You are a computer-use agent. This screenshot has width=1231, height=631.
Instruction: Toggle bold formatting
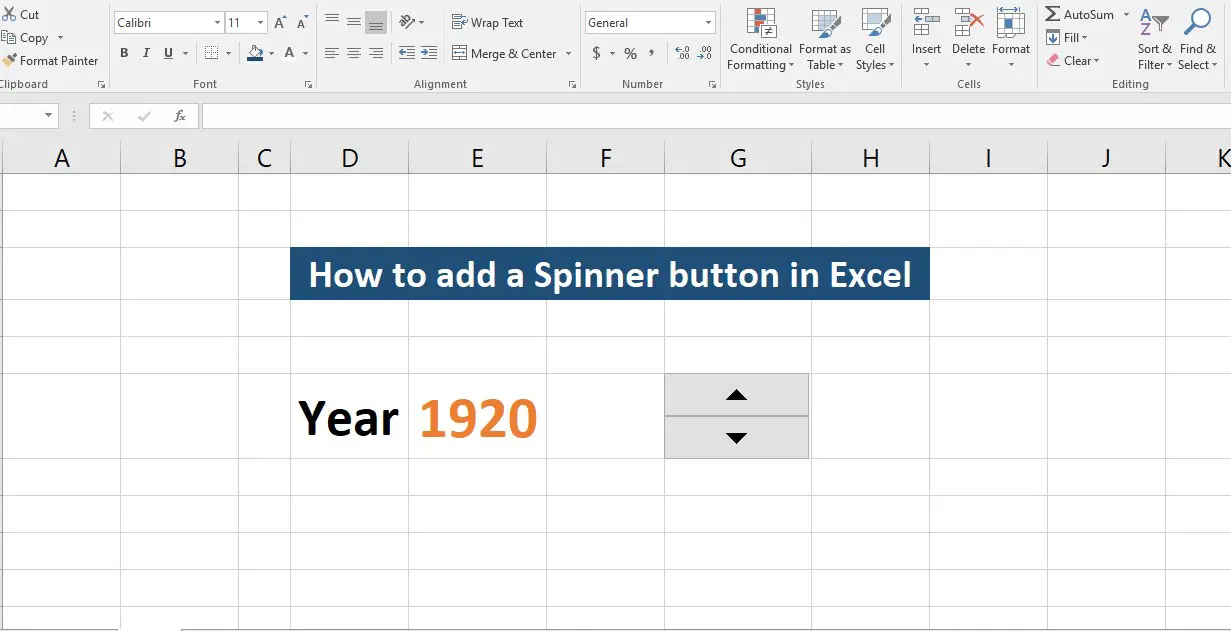[x=124, y=53]
